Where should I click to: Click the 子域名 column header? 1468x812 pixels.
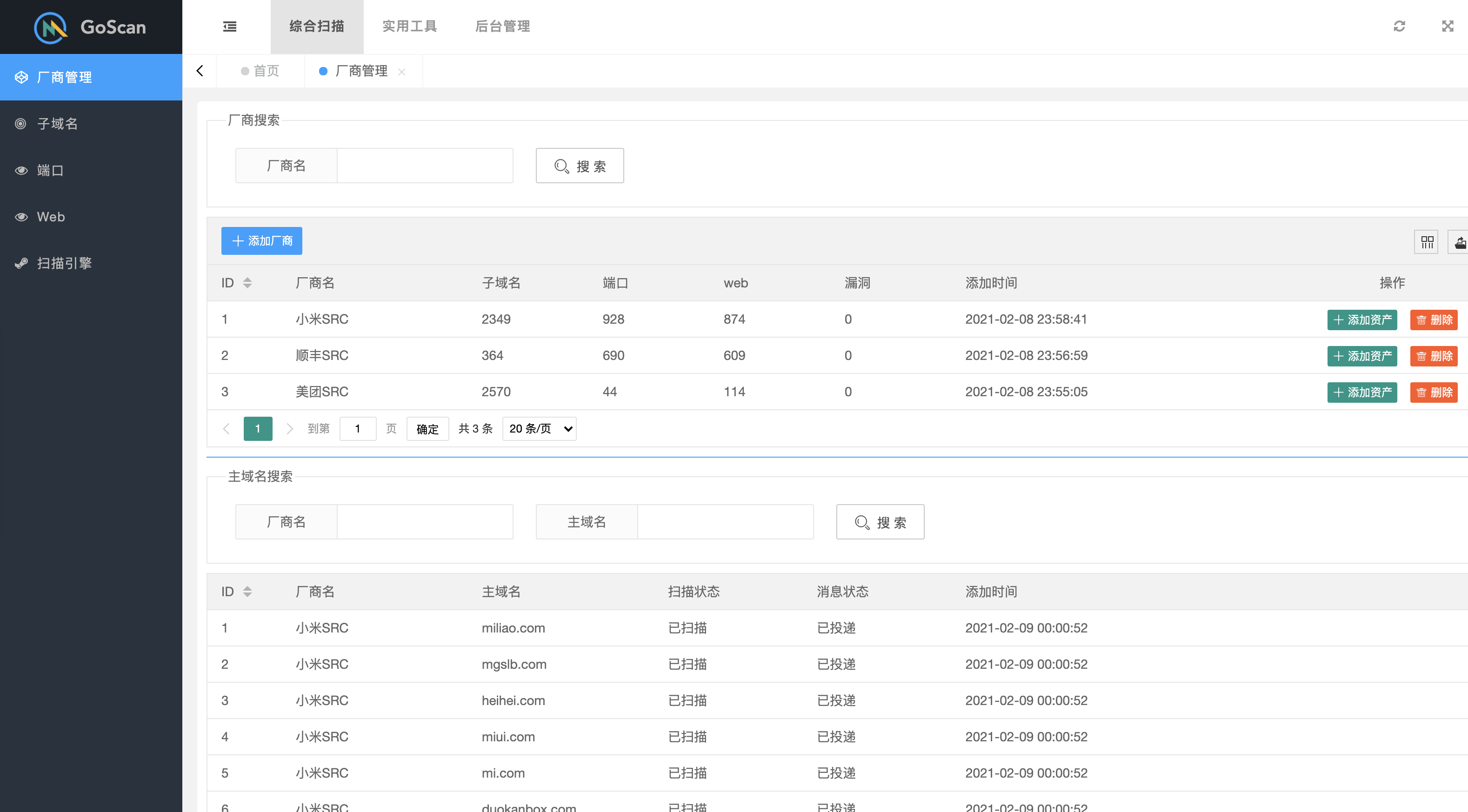tap(501, 283)
